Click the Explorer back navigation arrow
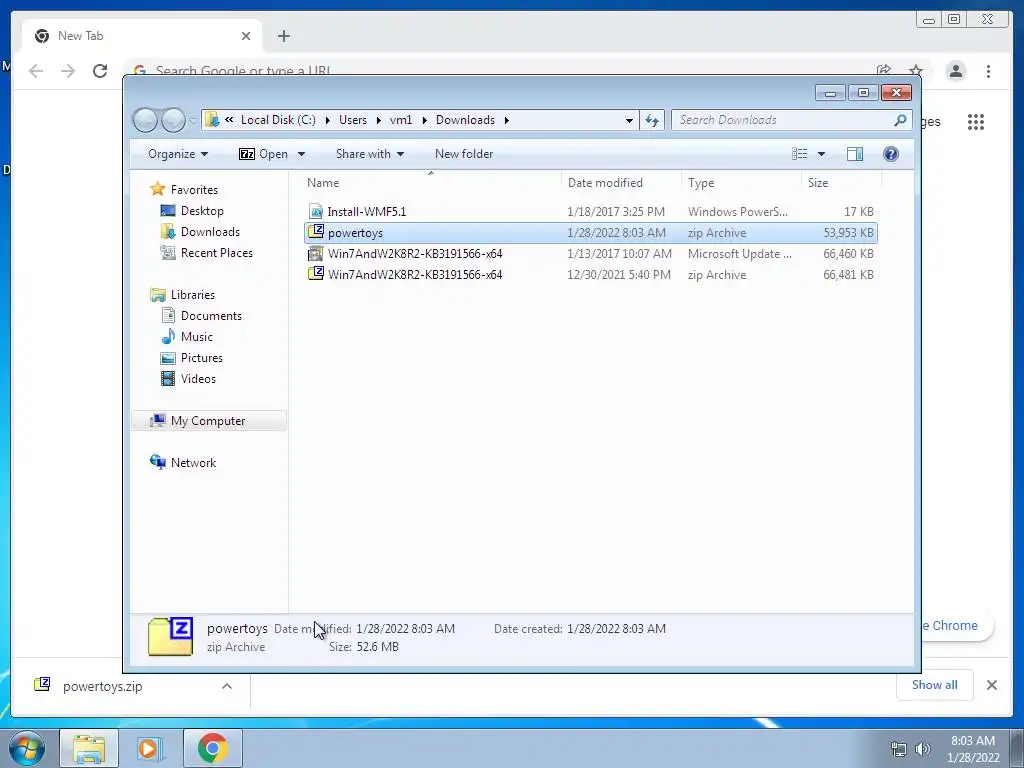The height and width of the screenshot is (768, 1024). [x=146, y=120]
